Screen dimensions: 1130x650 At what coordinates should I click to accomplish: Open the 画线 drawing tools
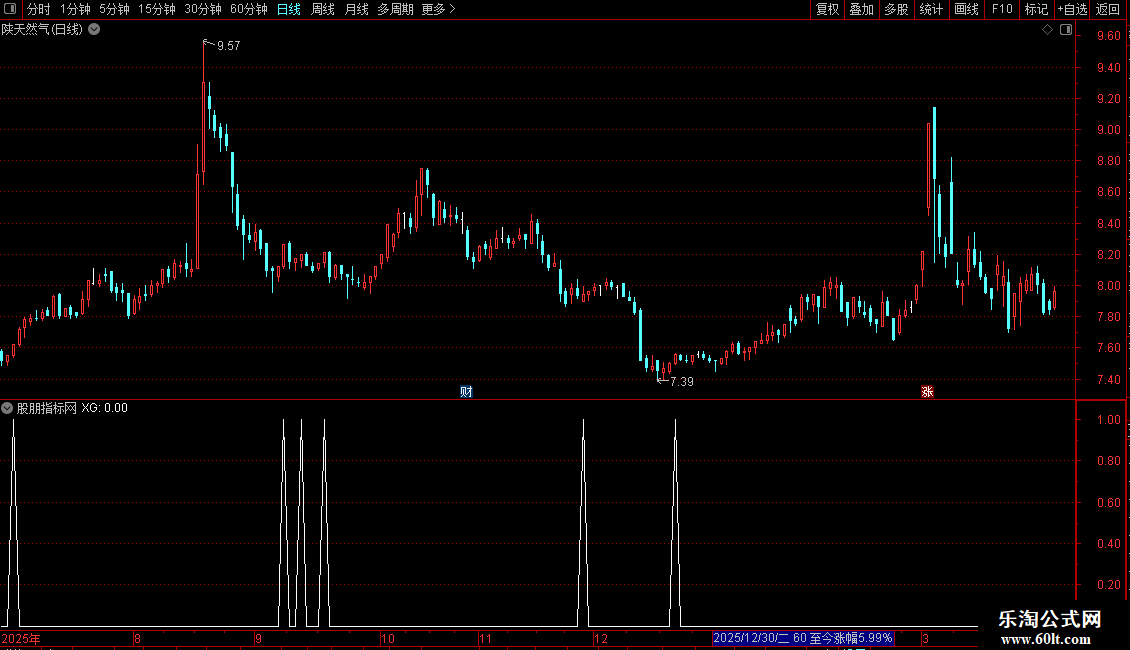click(x=966, y=9)
